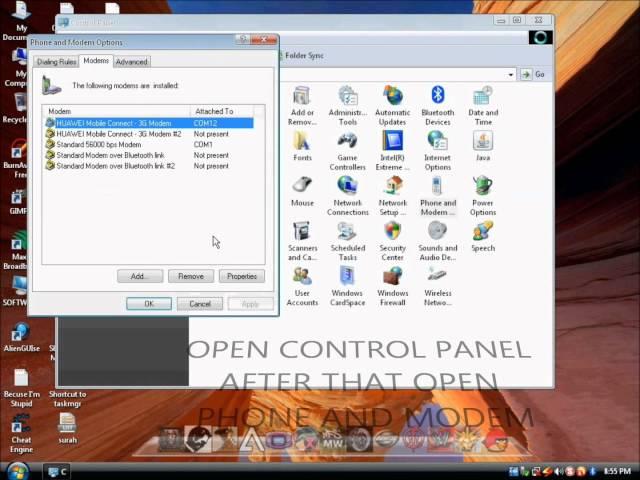The image size is (640, 480).
Task: Expand the address bar dropdown arrow
Action: (511, 75)
